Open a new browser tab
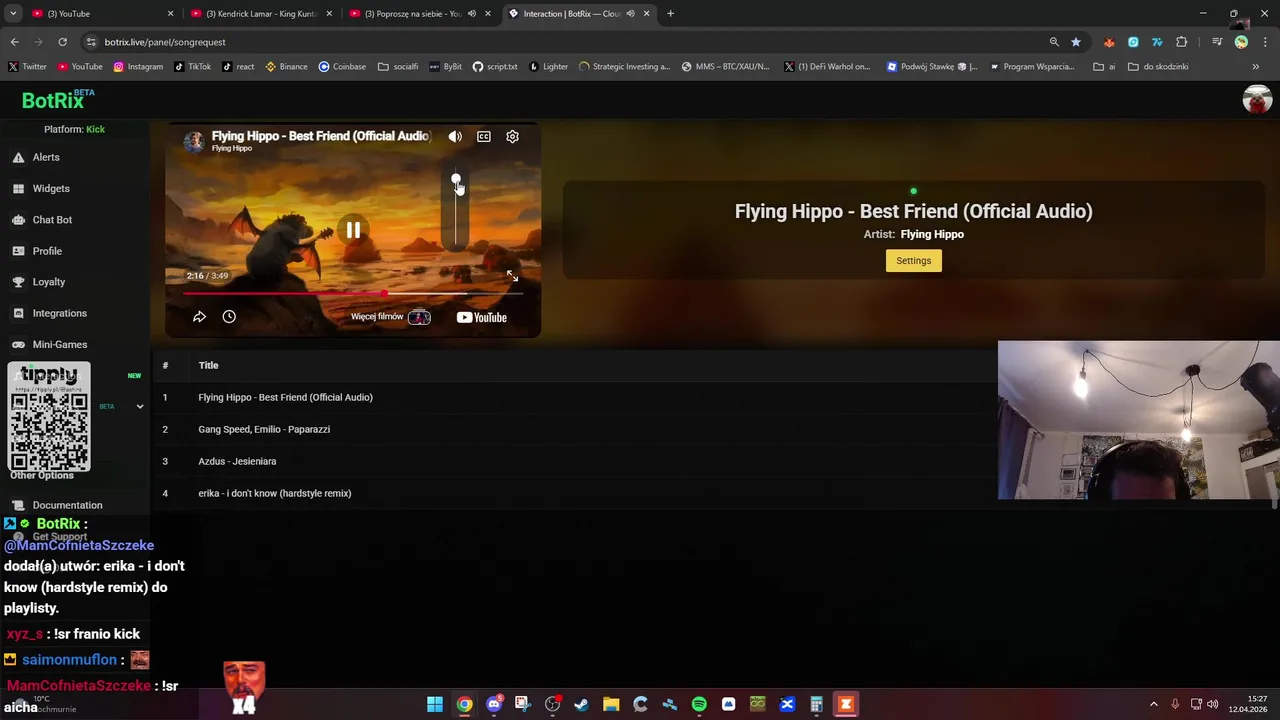The image size is (1280, 720). (x=670, y=14)
